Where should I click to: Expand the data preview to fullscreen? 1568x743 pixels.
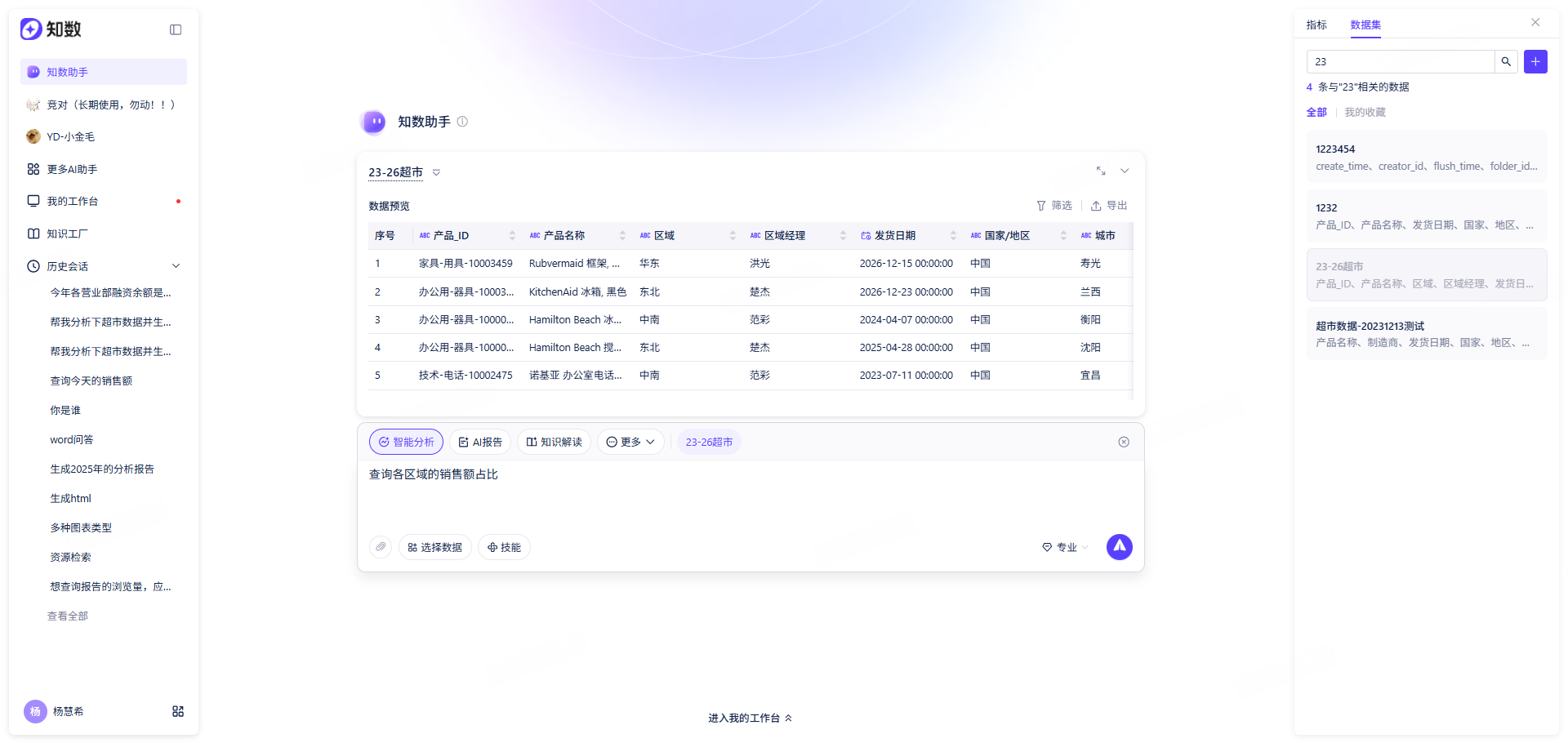coord(1101,171)
